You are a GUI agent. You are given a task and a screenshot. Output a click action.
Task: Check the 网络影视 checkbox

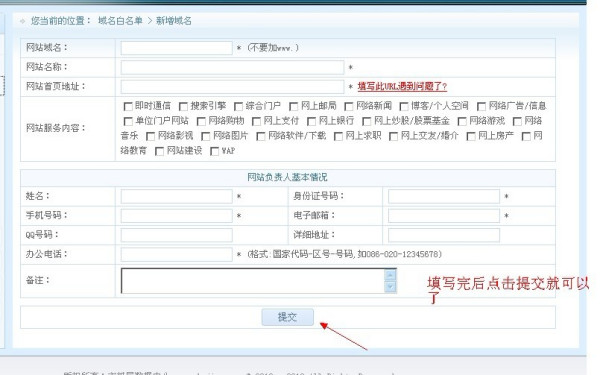pyautogui.click(x=151, y=136)
